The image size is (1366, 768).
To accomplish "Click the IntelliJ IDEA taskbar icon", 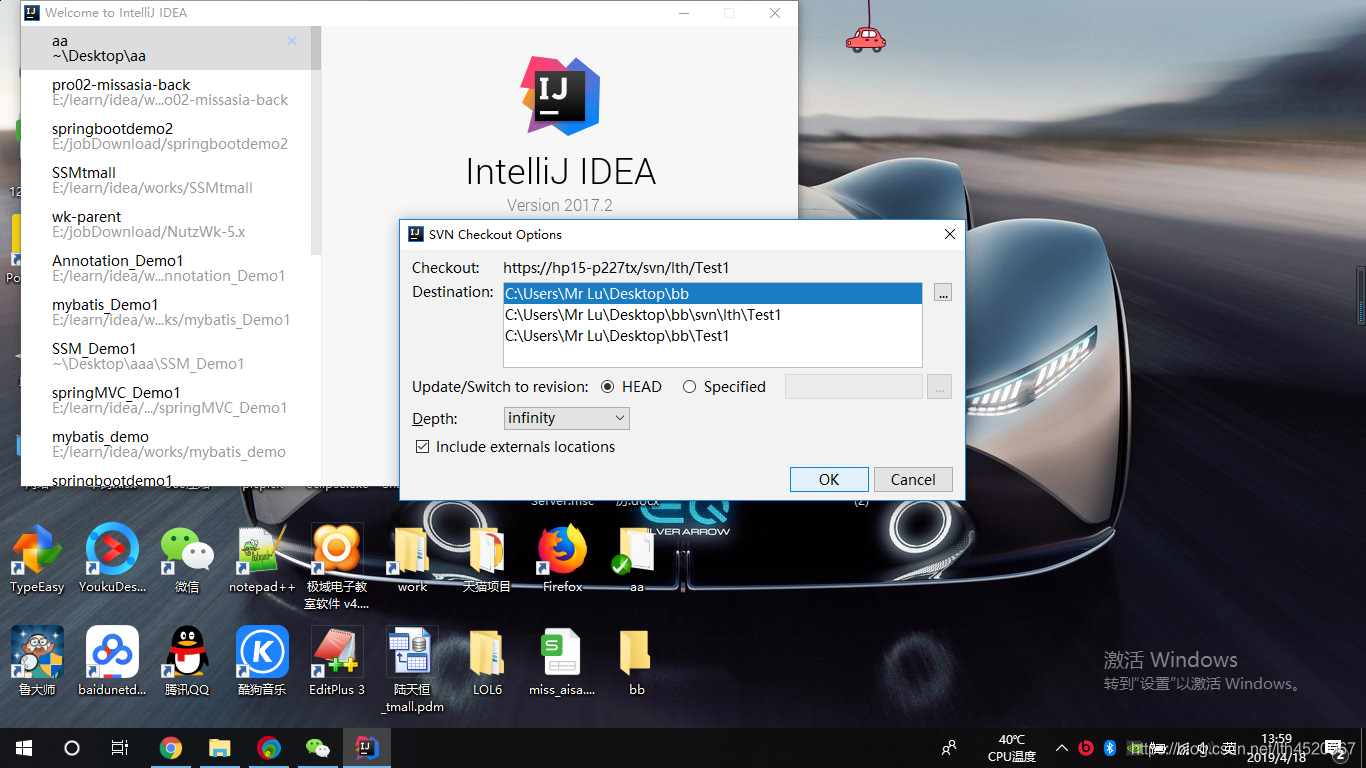I will pyautogui.click(x=367, y=748).
